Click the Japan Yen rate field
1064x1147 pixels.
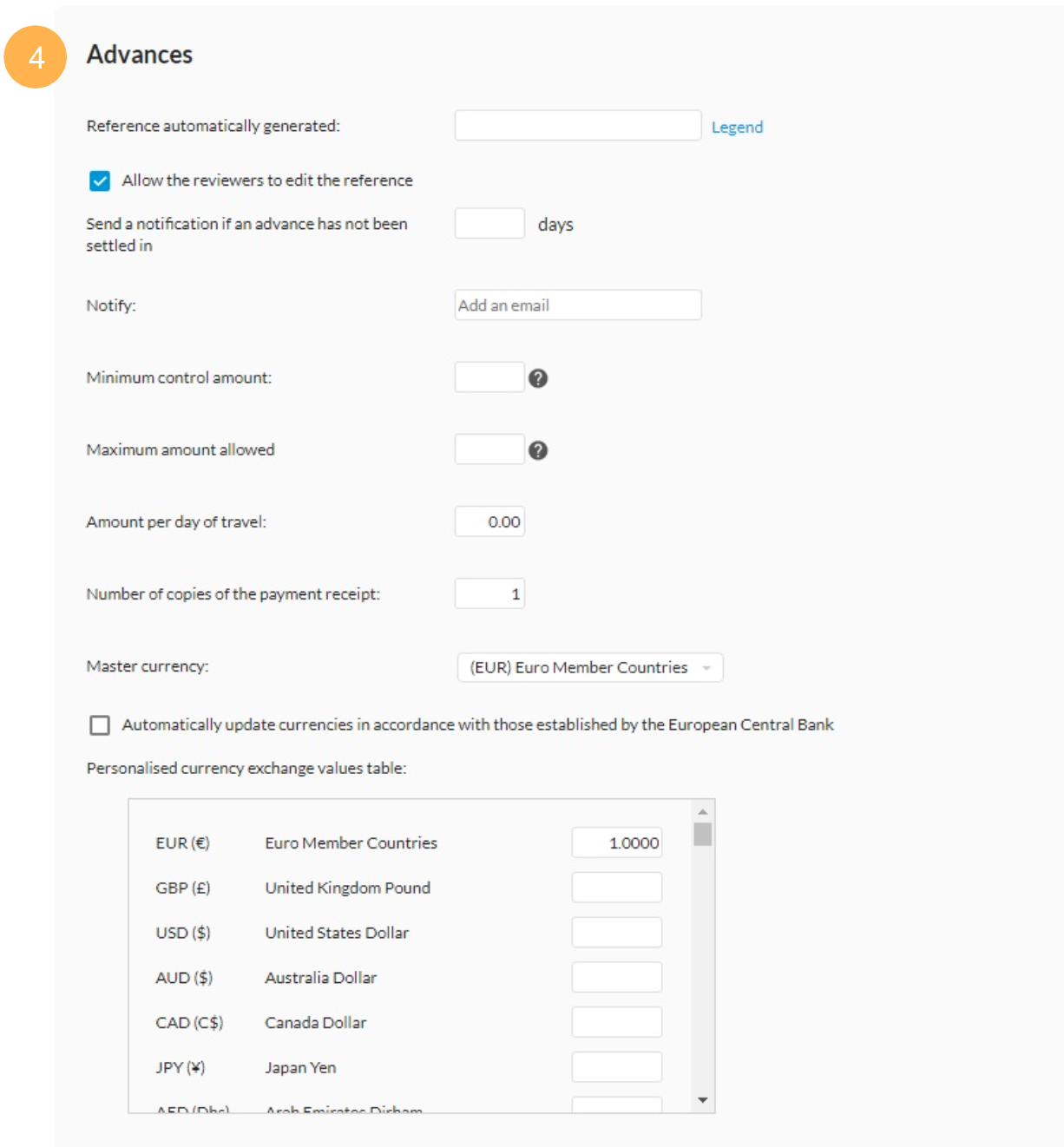click(x=616, y=1067)
